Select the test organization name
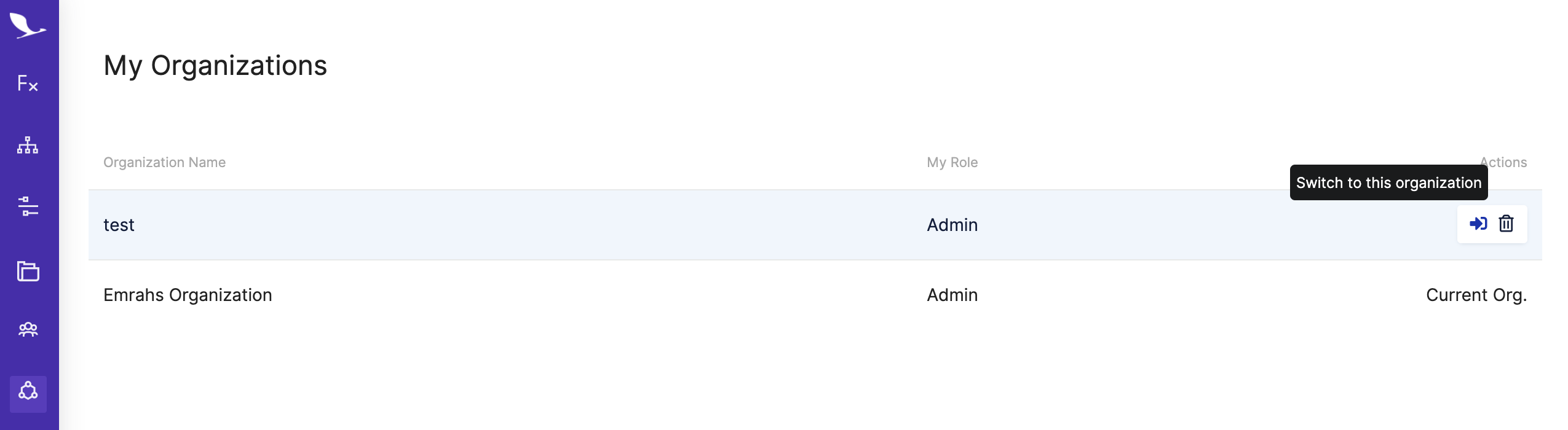Screen dimensions: 1568x430 (119, 225)
